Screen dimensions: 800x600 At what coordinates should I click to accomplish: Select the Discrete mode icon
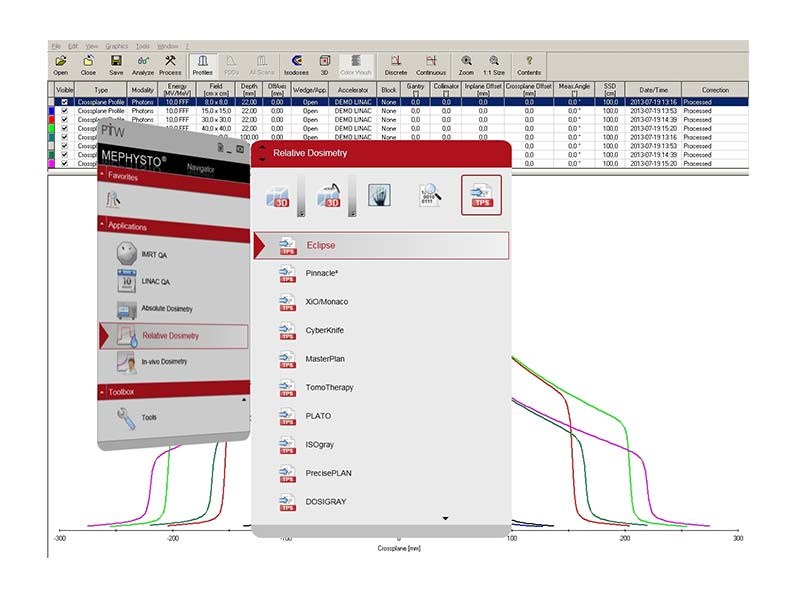pyautogui.click(x=396, y=65)
